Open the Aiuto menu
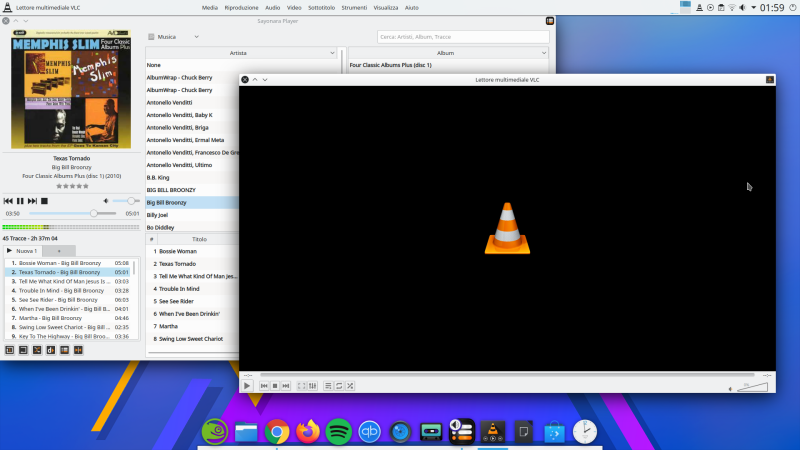800x450 pixels. 412,8
